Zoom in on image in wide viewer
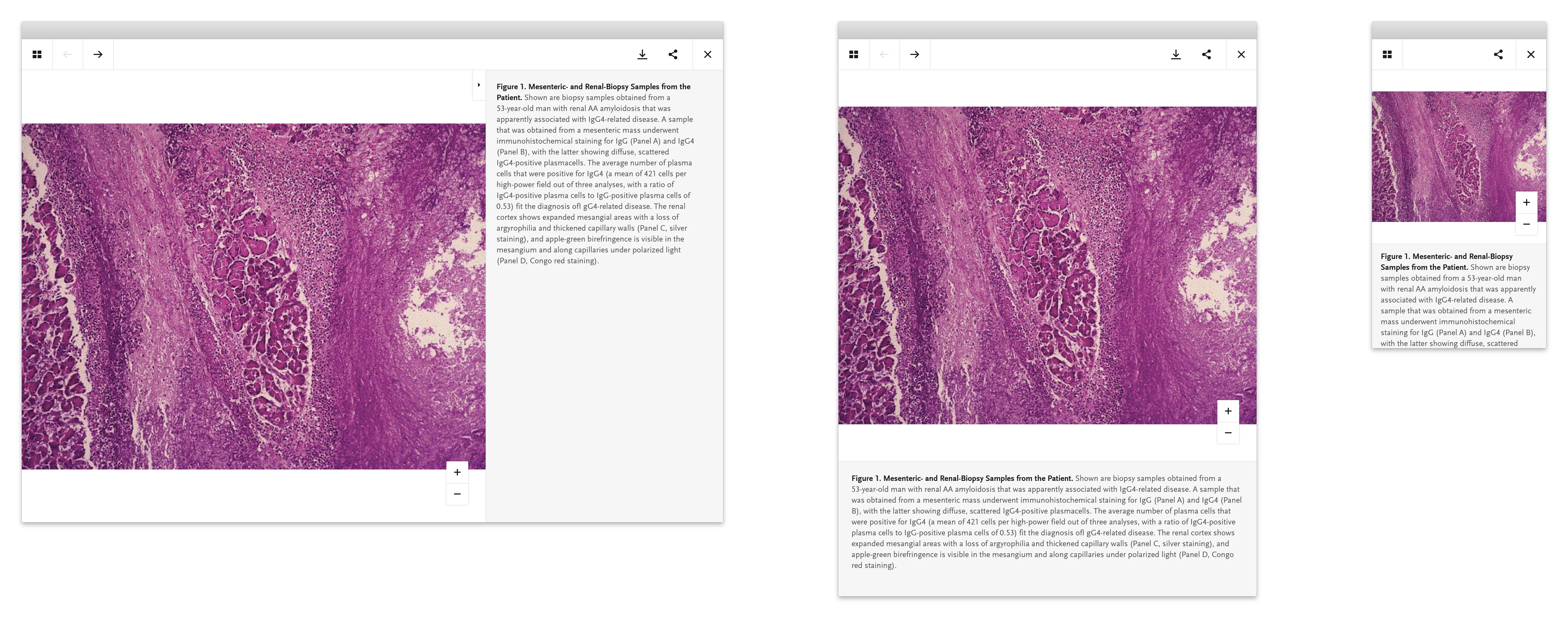Image resolution: width=1568 pixels, height=618 pixels. tap(457, 472)
